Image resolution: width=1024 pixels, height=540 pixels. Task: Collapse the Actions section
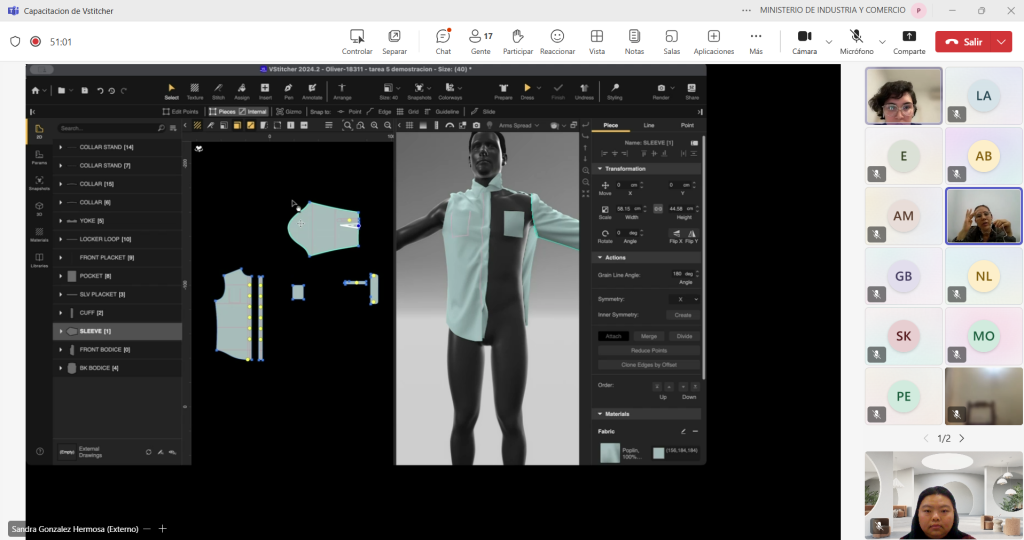click(x=600, y=257)
